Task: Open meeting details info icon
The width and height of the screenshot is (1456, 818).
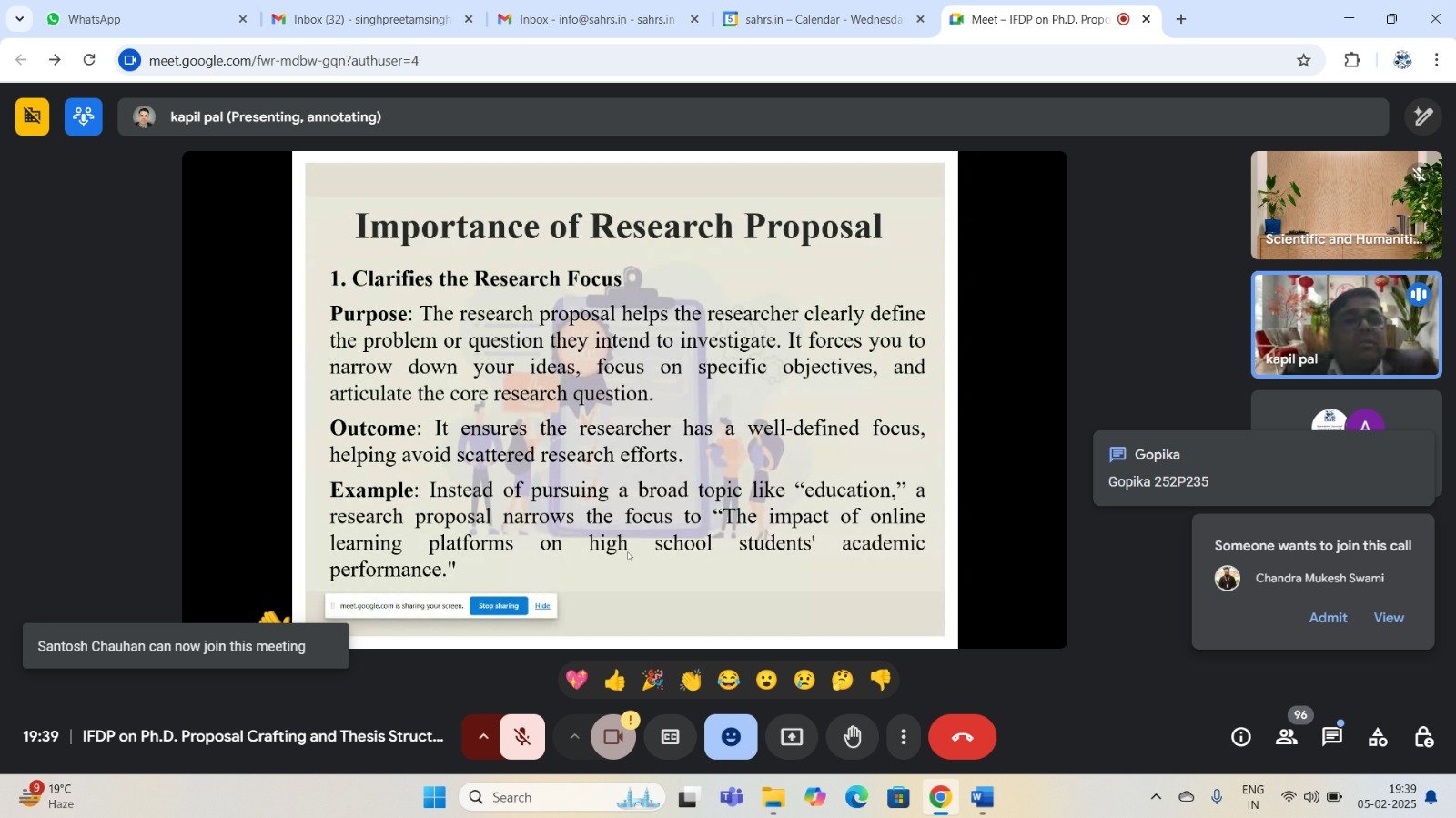Action: coord(1241,737)
